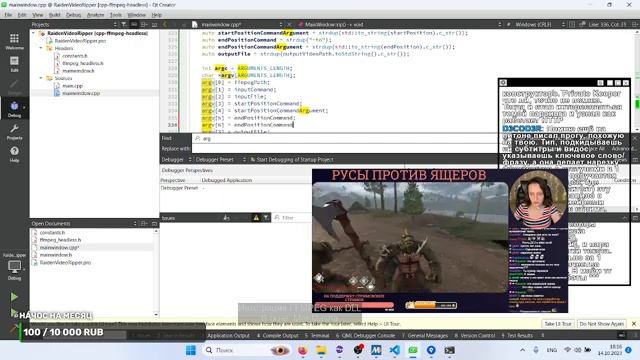The width and height of the screenshot is (640, 360).
Task: Open the Window menu
Action: coord(137,15)
